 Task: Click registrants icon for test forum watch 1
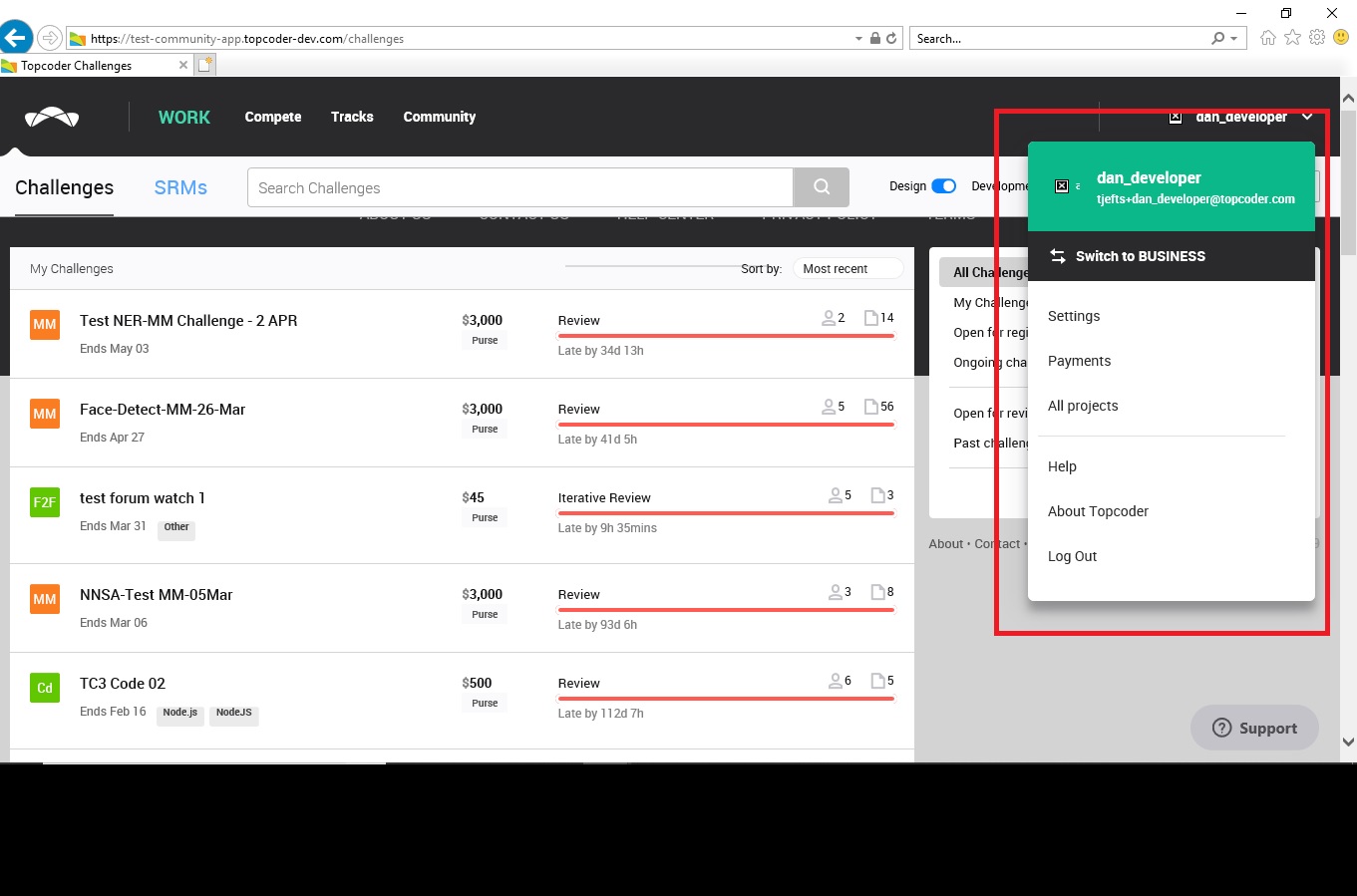click(836, 495)
